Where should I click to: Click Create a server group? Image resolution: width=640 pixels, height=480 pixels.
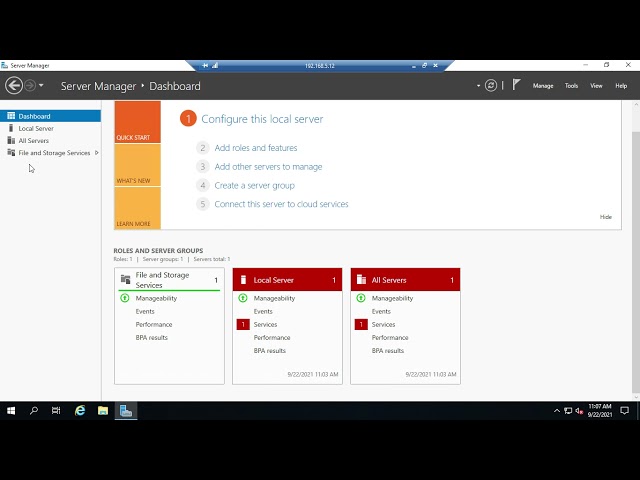[x=255, y=185]
